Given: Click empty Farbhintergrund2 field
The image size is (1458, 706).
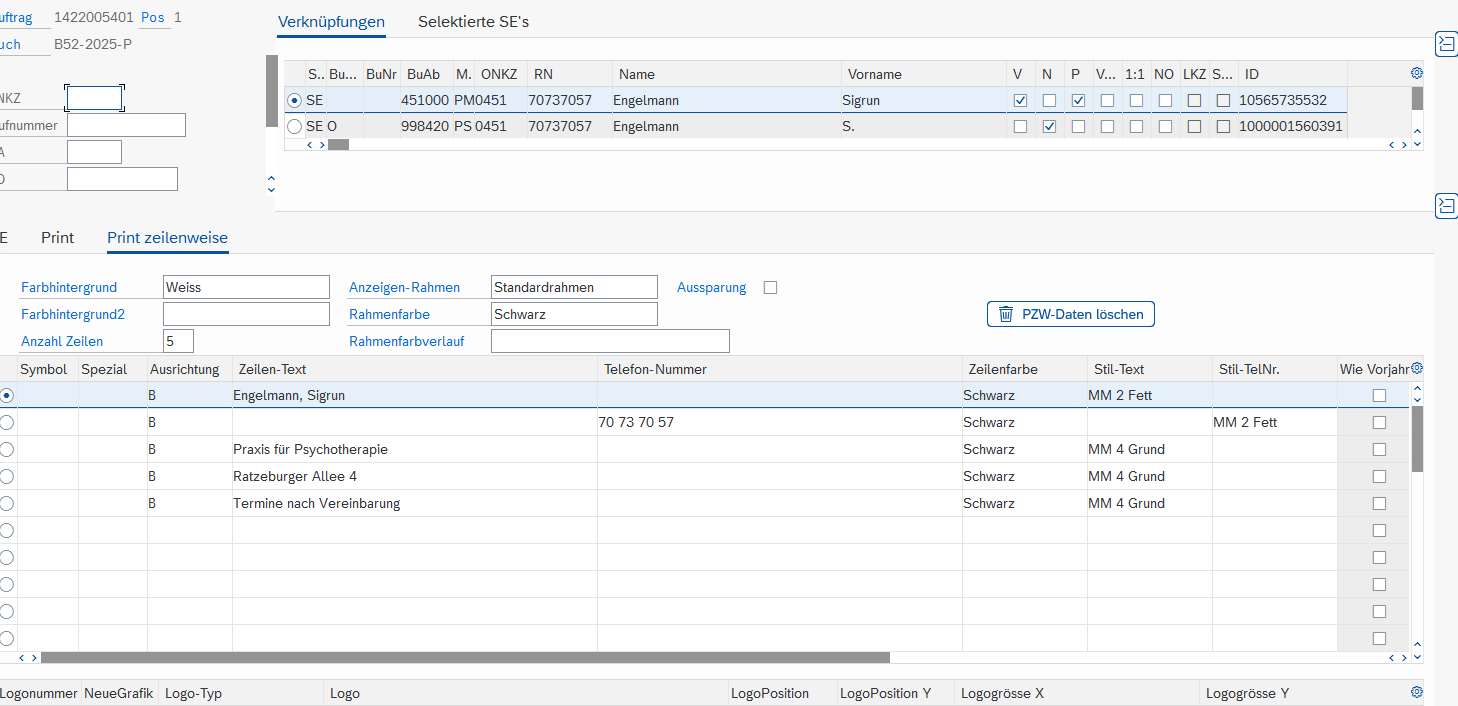Looking at the screenshot, I should [246, 314].
